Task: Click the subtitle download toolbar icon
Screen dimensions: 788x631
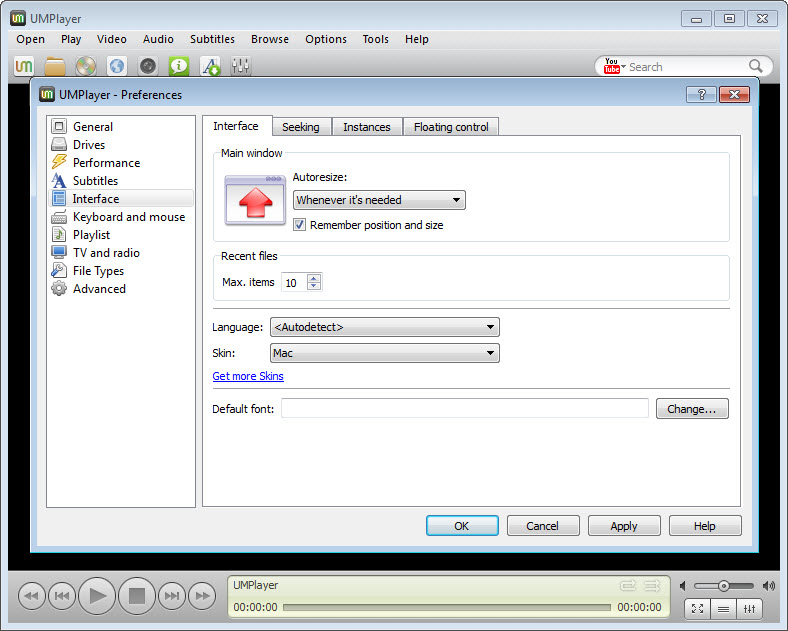Action: click(x=210, y=66)
